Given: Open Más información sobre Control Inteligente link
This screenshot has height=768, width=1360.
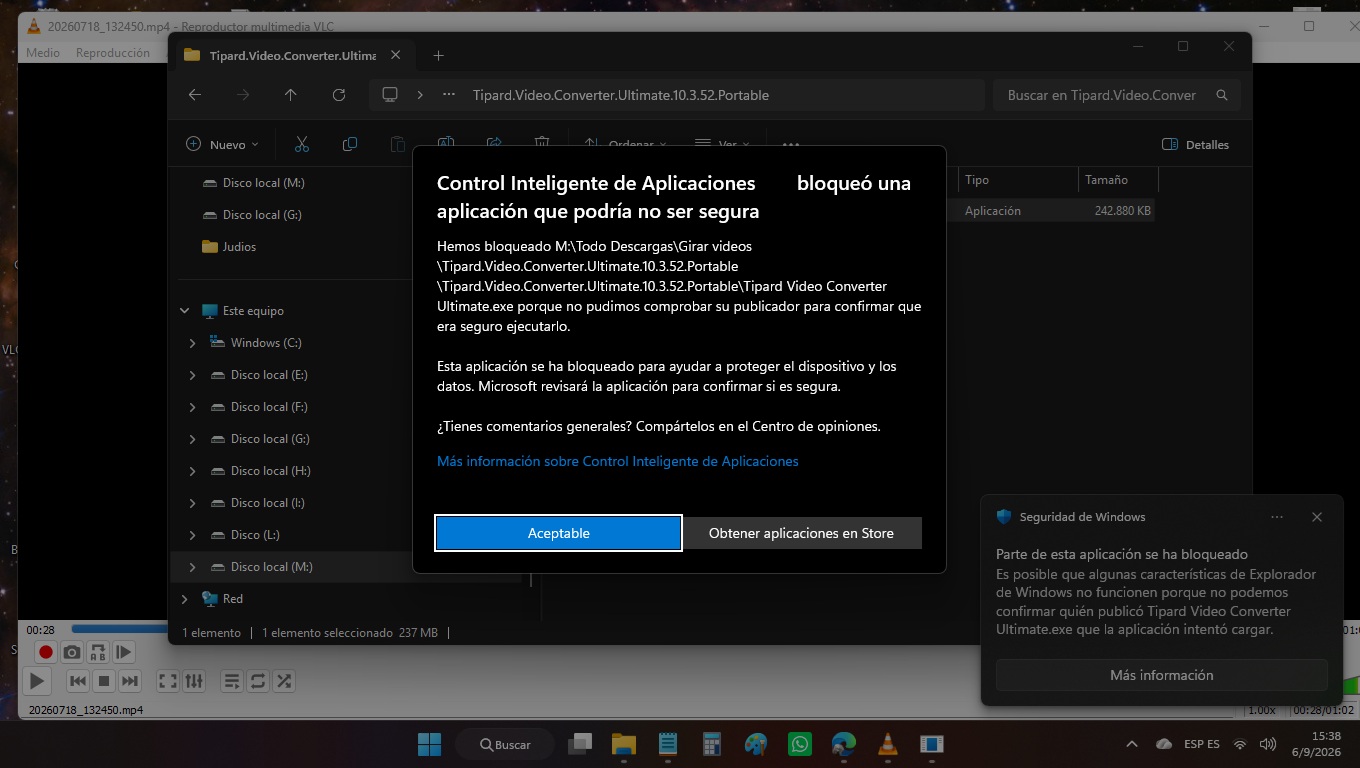Looking at the screenshot, I should [x=618, y=461].
